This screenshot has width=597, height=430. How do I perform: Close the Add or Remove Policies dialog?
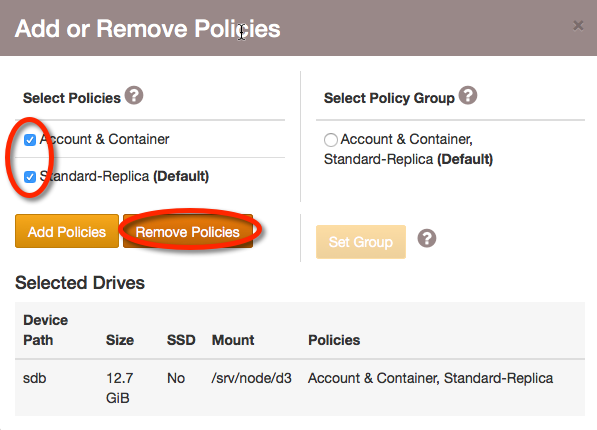click(578, 26)
